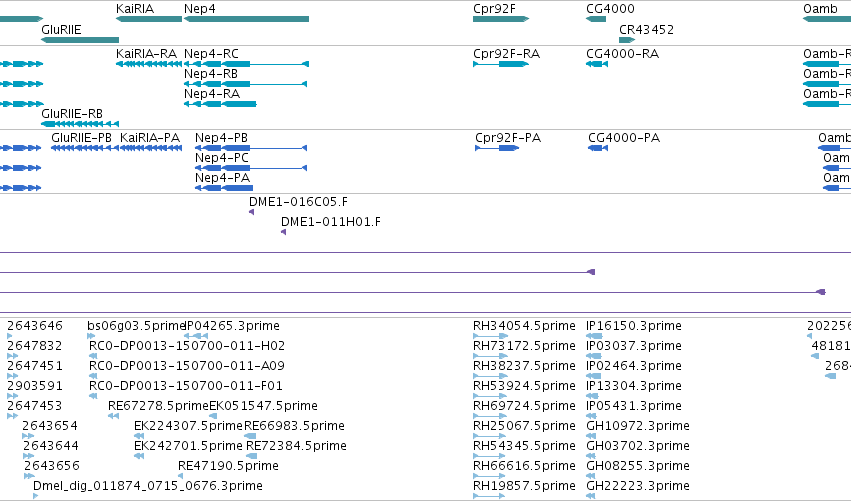This screenshot has height=501, width=851.
Task: Select the Oamb gene label
Action: (820, 9)
